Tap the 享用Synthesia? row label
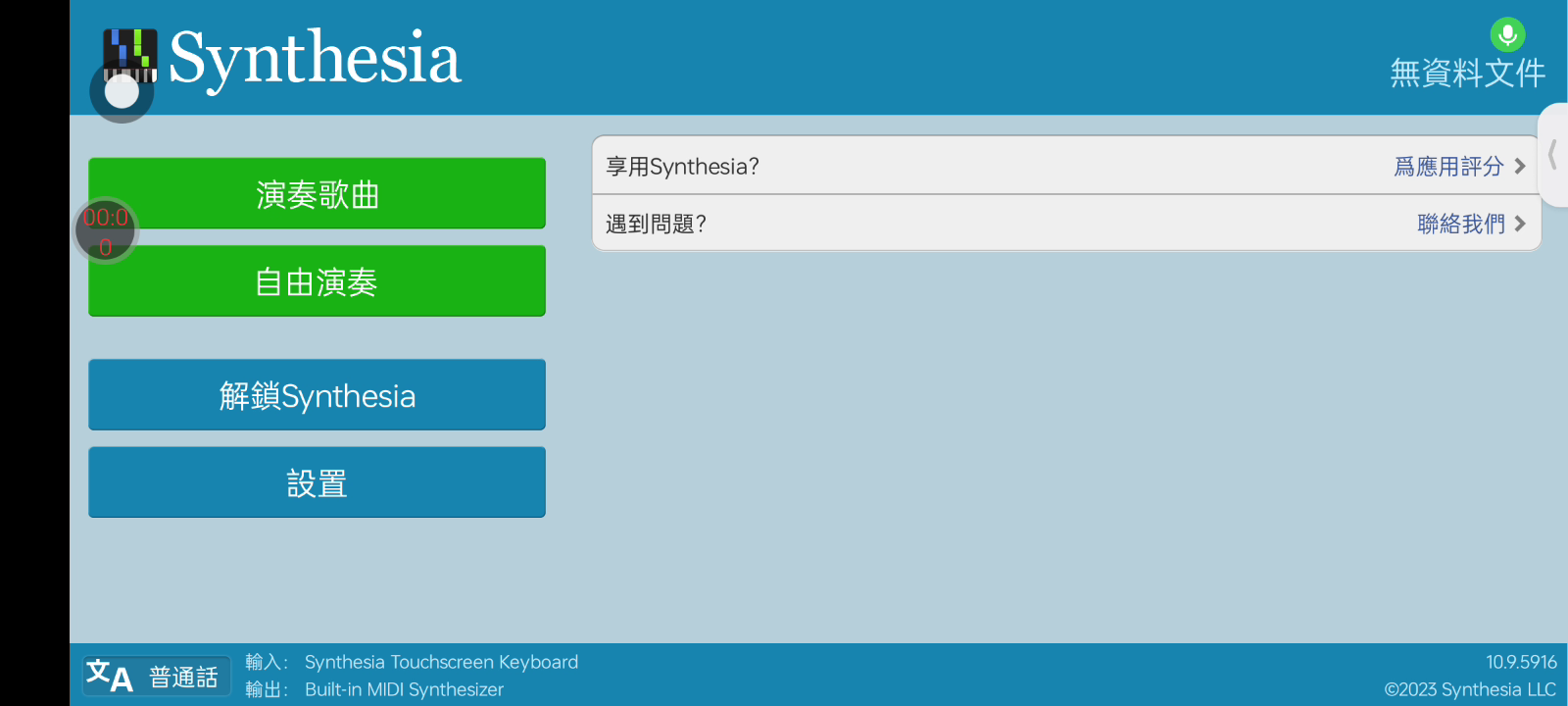1568x706 pixels. 682,167
